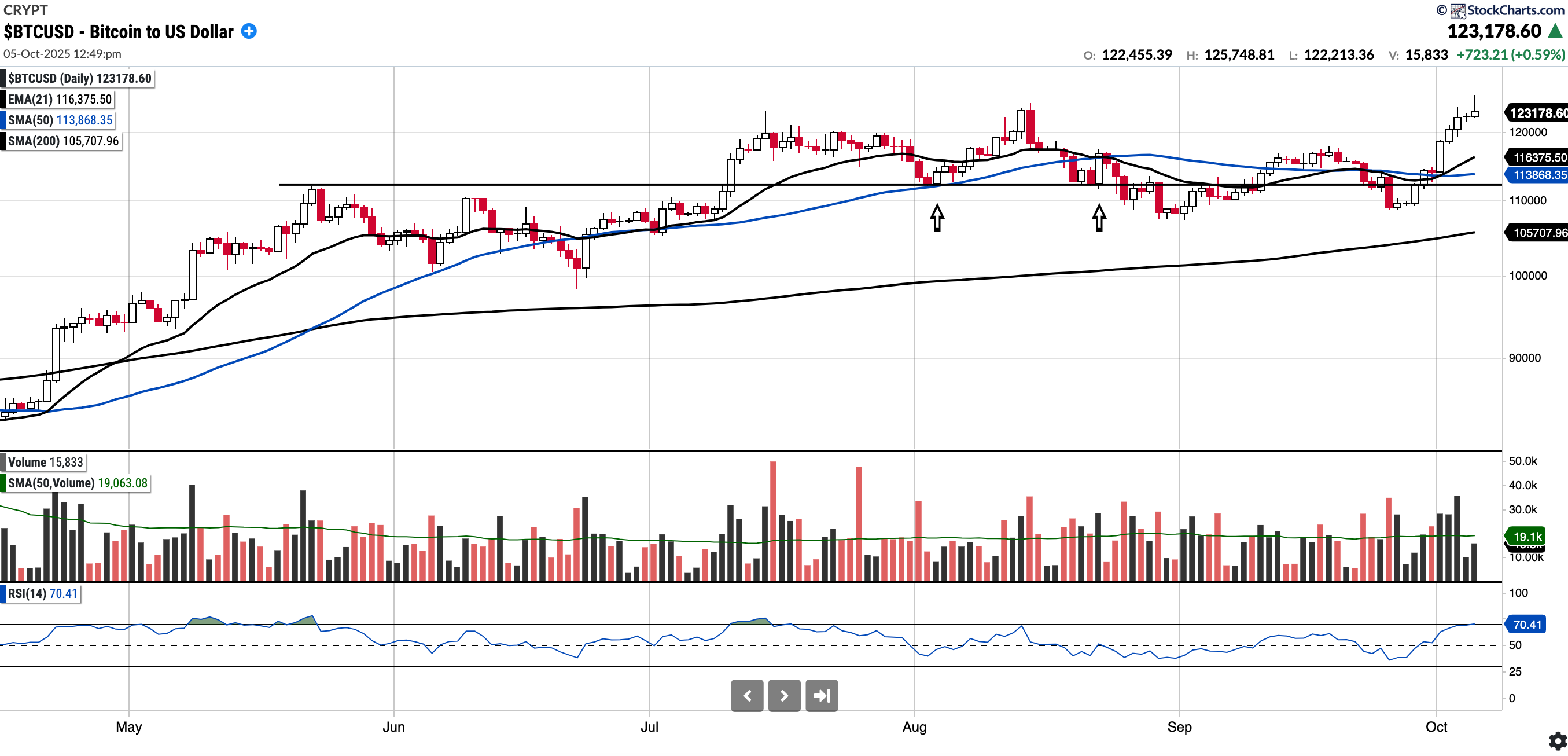
Task: Click the Sep label on time axis
Action: [x=1179, y=726]
